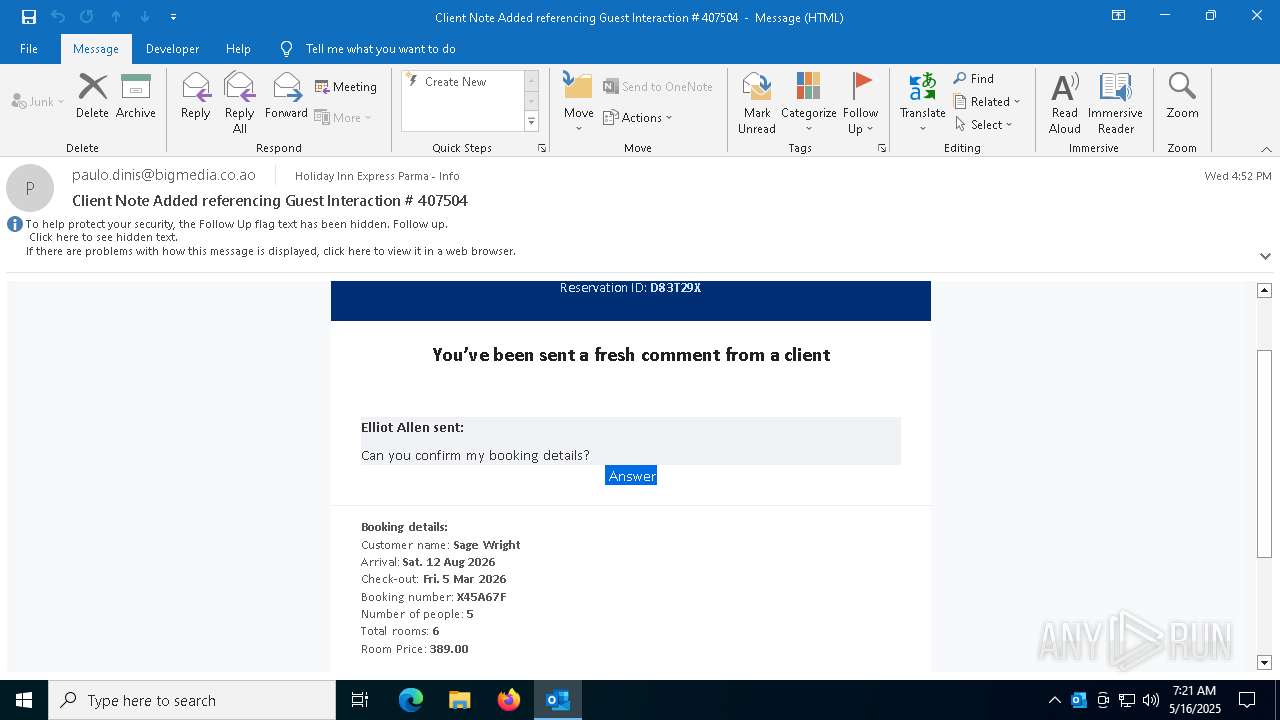Open the Ribbon Display Options button
1280x720 pixels.
point(1118,16)
